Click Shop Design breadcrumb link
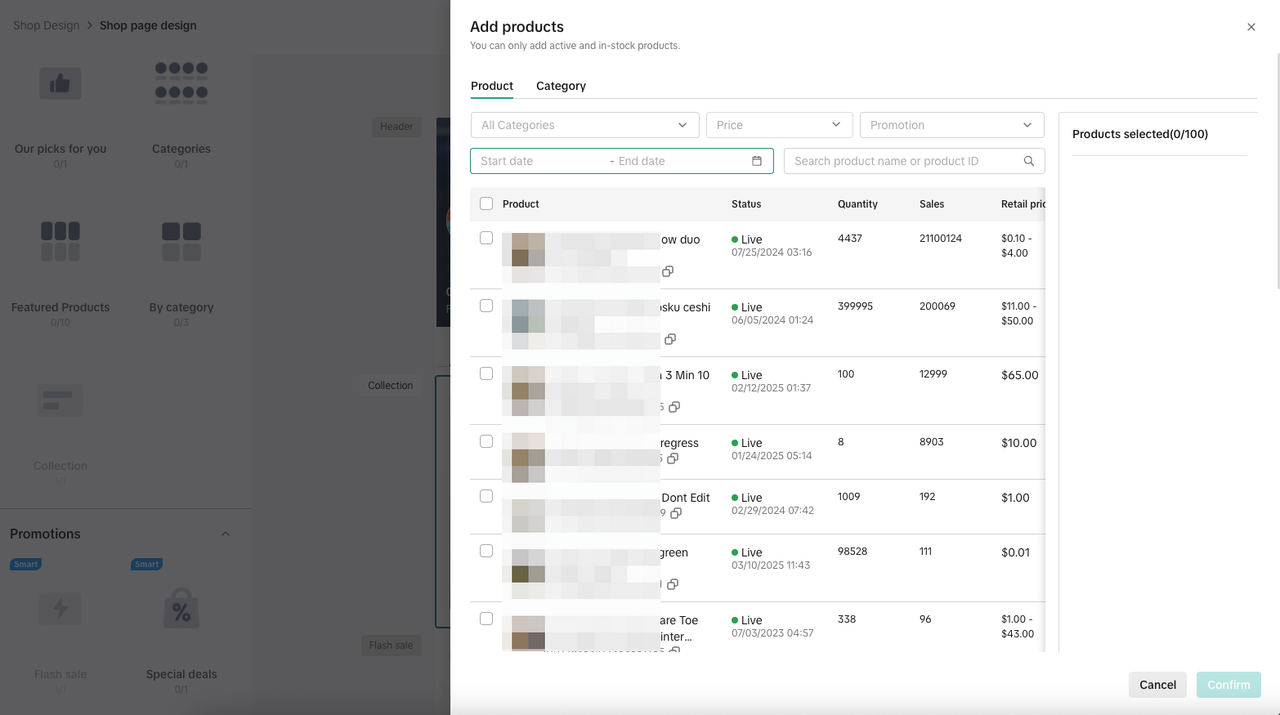Image resolution: width=1280 pixels, height=715 pixels. pyautogui.click(x=46, y=25)
